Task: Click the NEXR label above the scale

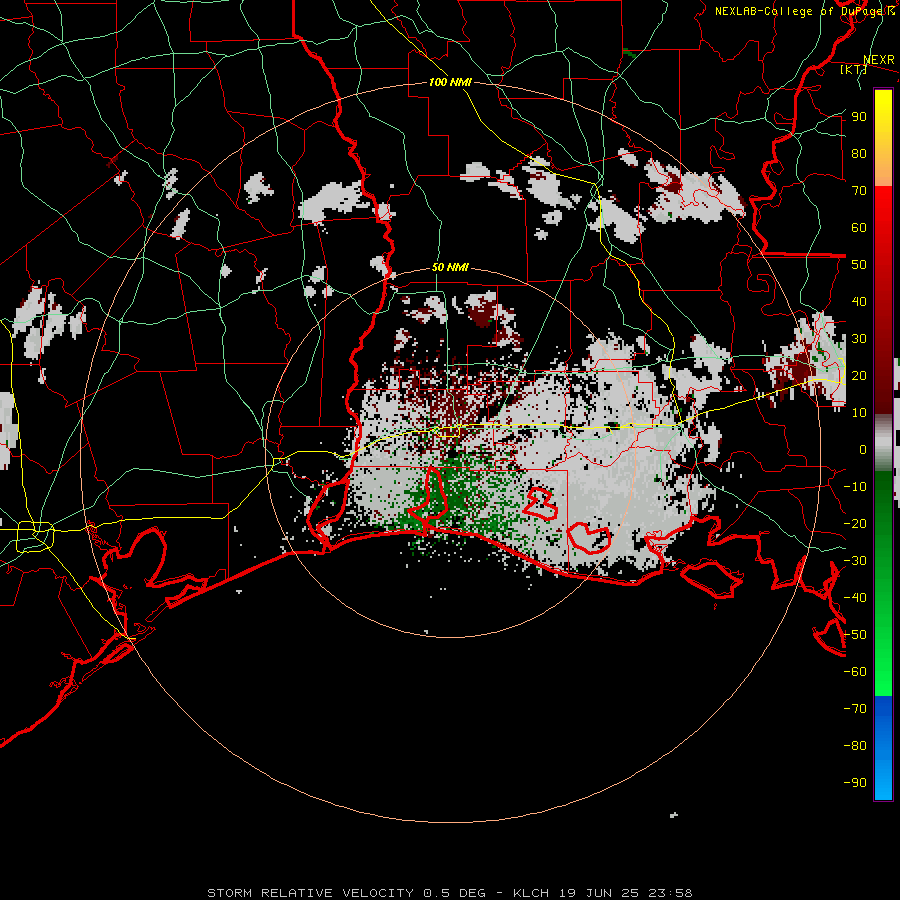Action: (x=879, y=60)
